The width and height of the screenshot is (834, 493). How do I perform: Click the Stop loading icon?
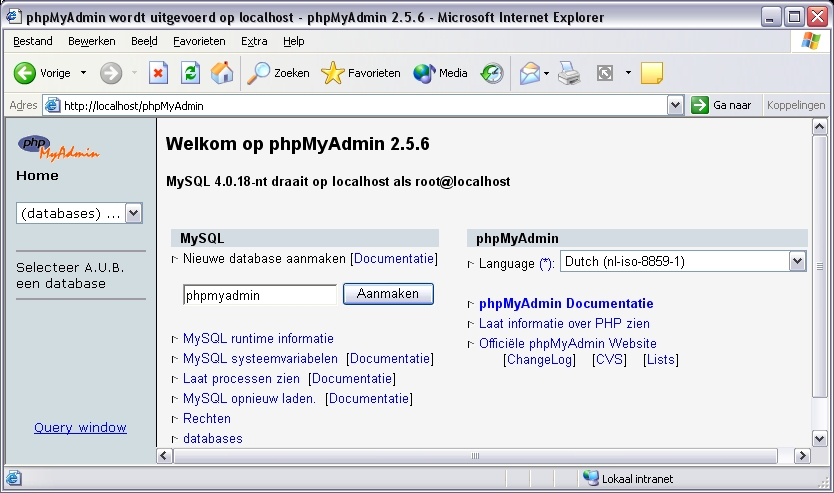158,73
